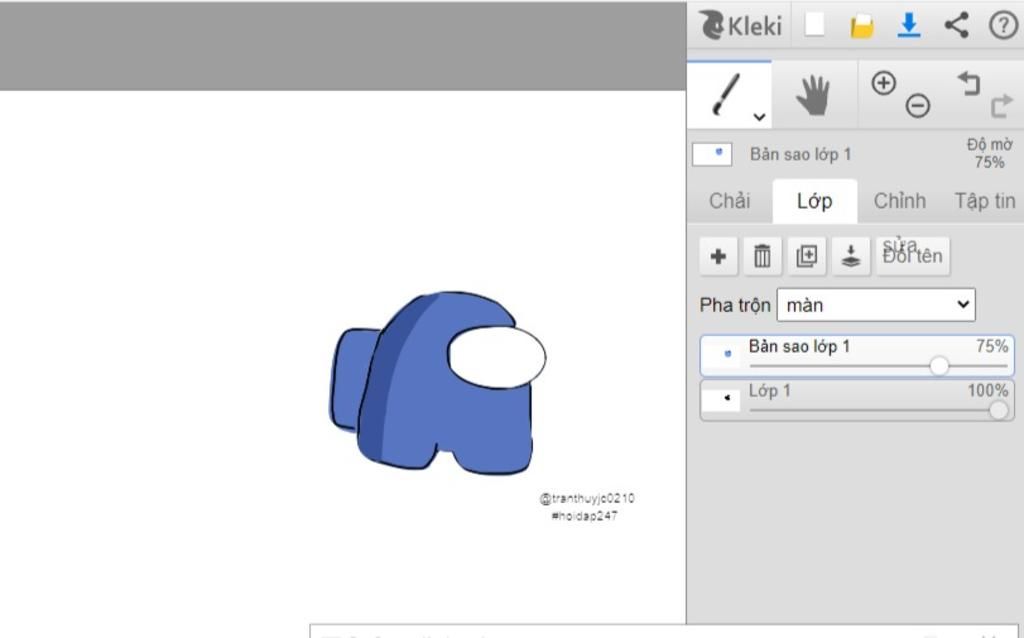1024x638 pixels.
Task: Redo the action
Action: click(x=1002, y=106)
